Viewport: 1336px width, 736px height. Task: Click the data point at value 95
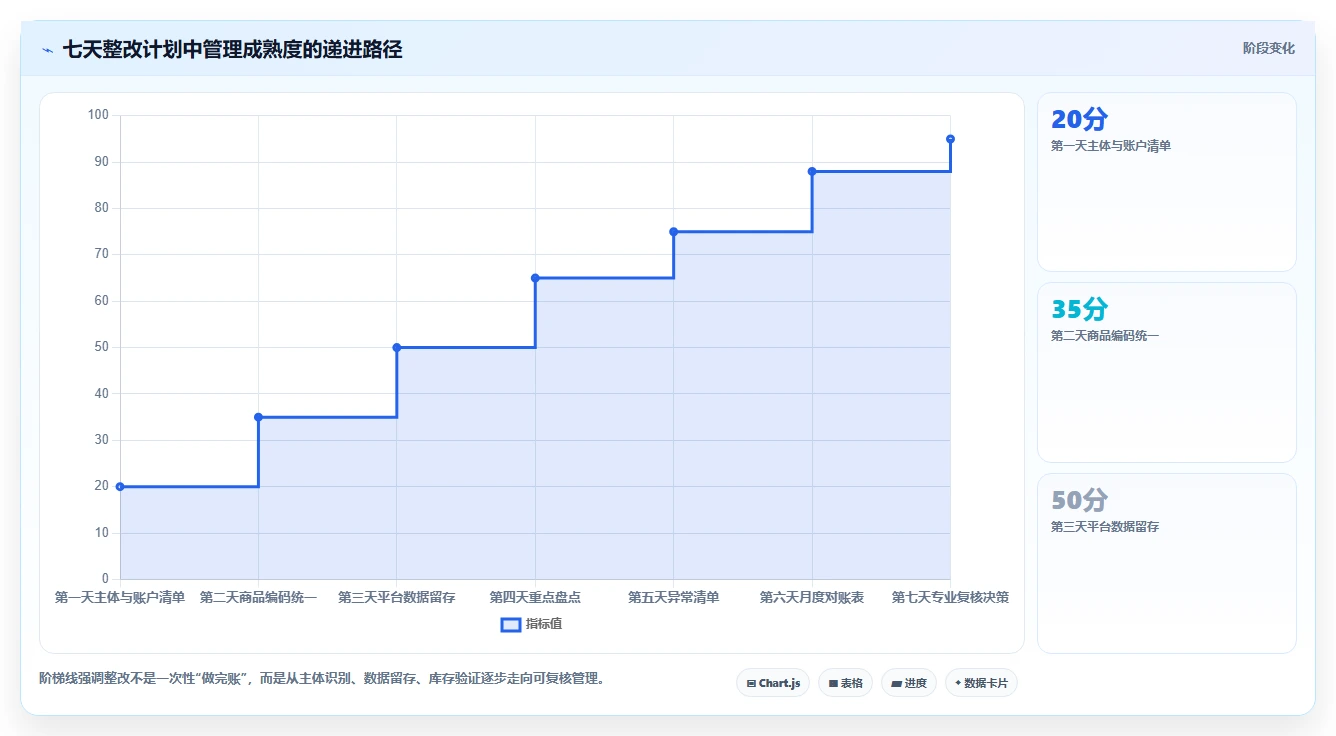950,139
